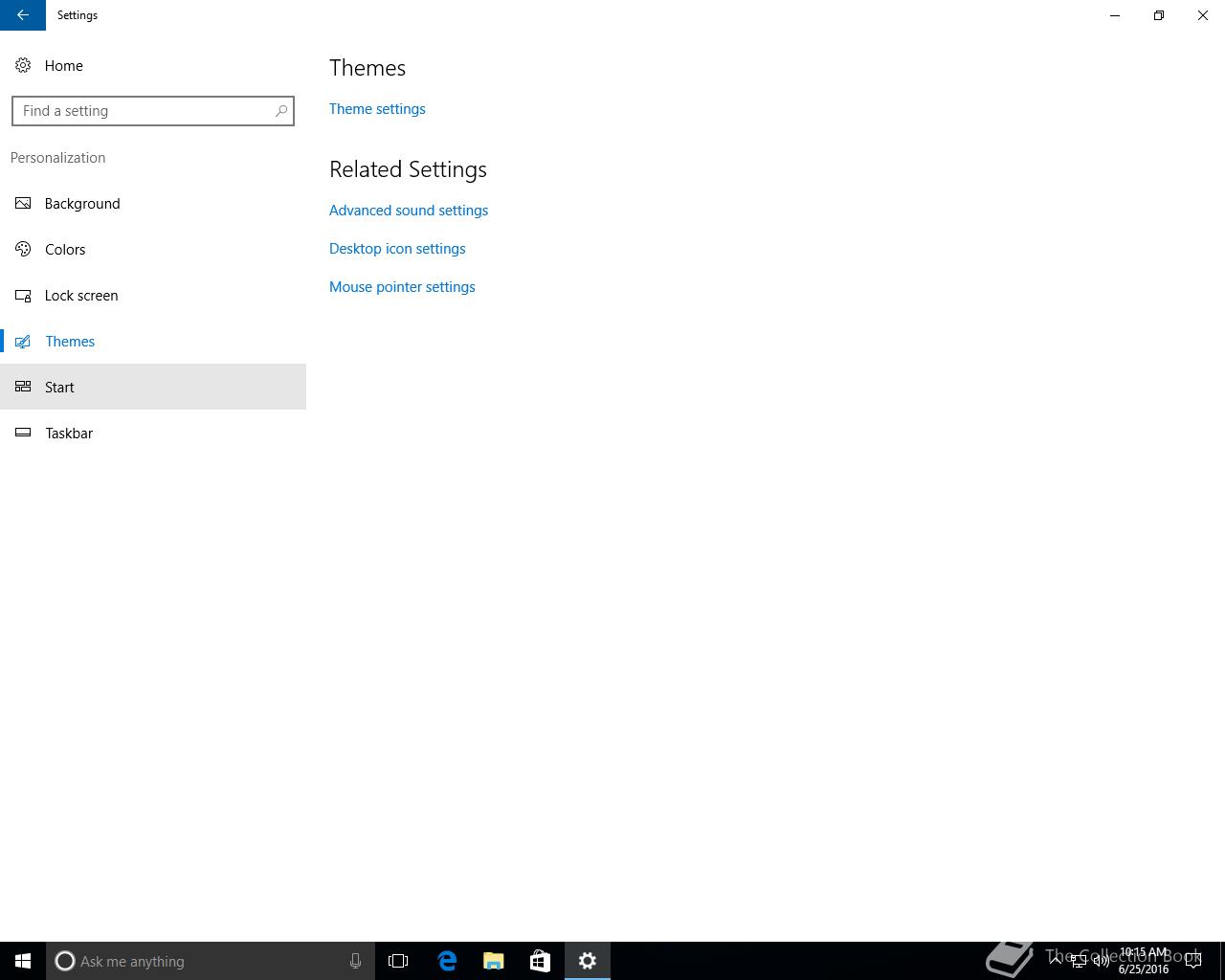Open the Action Center notifications icon
This screenshot has height=980, width=1225.
(x=1193, y=961)
